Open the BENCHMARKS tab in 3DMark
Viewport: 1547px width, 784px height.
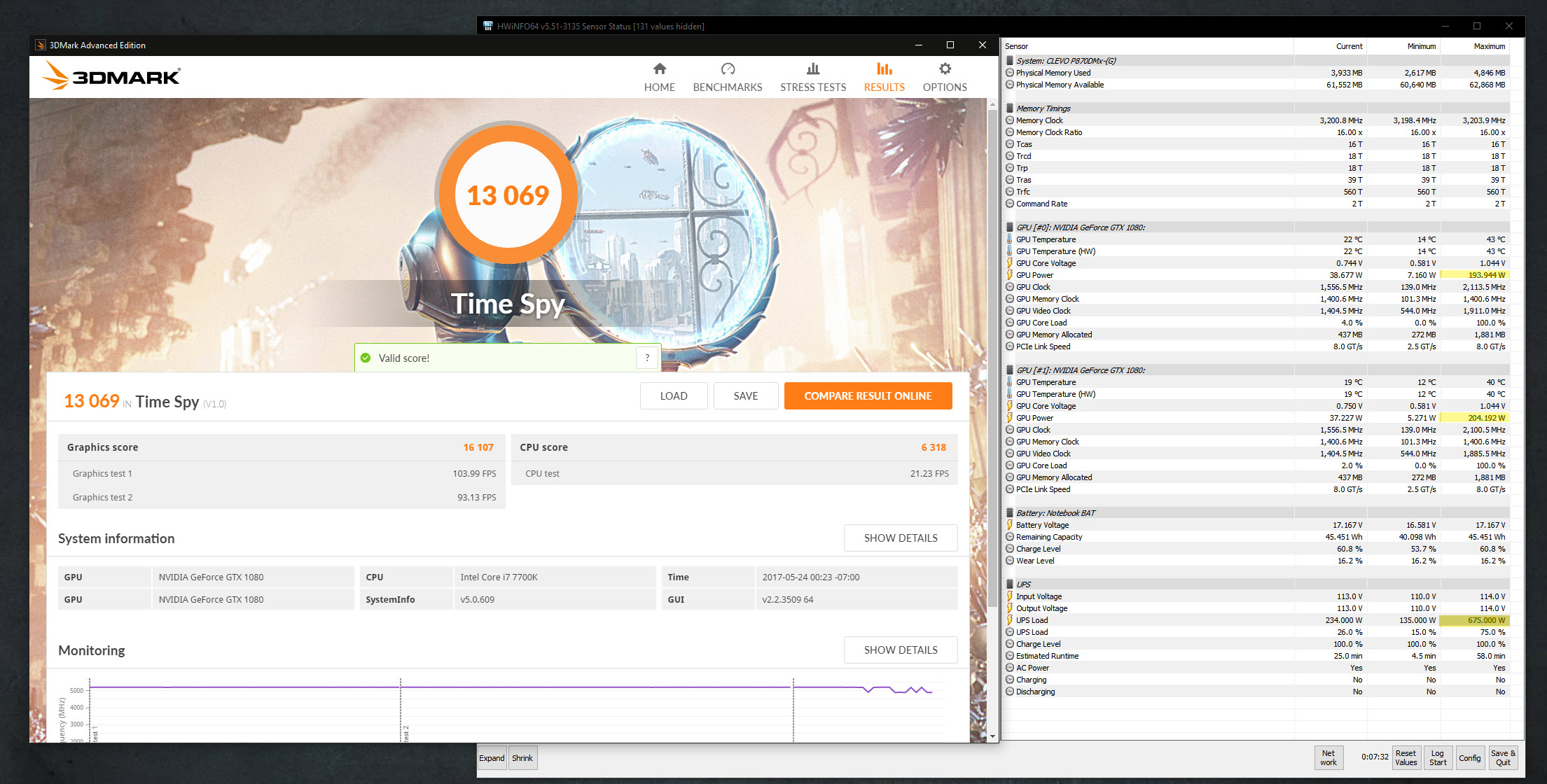coord(727,78)
